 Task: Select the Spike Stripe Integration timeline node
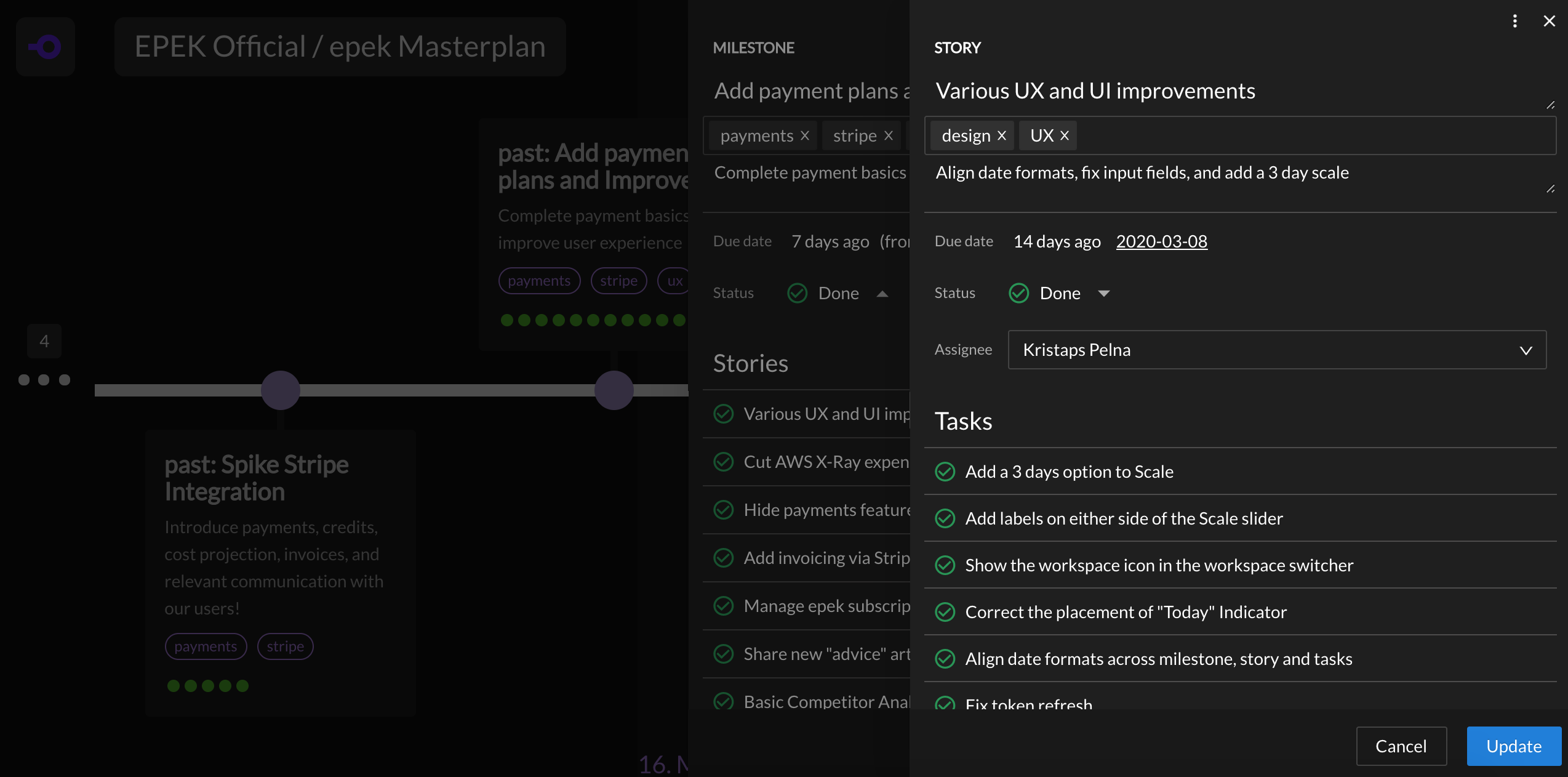281,390
